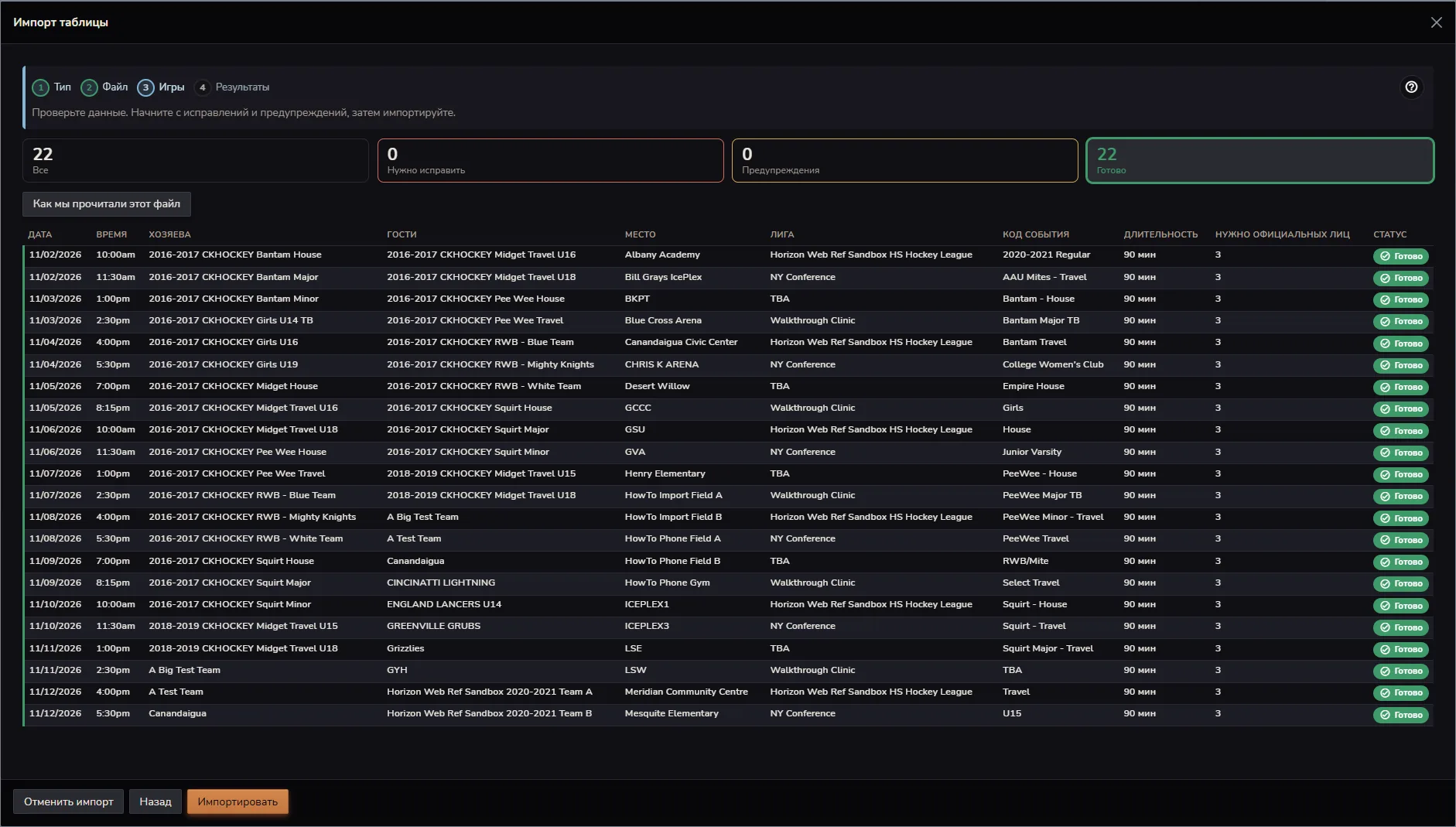Image resolution: width=1456 pixels, height=827 pixels.
Task: Click the КОД СОБЫТИЯ column header
Action: click(1036, 234)
